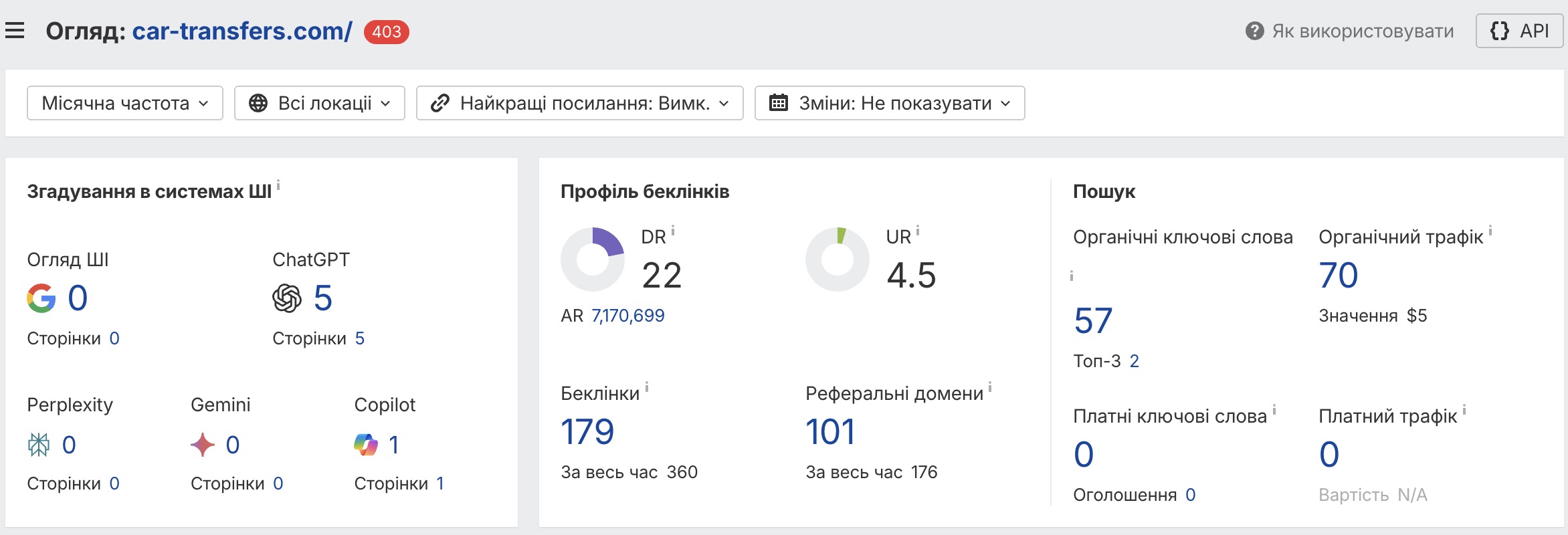1568x535 pixels.
Task: Click the red 403 status badge
Action: (x=387, y=31)
